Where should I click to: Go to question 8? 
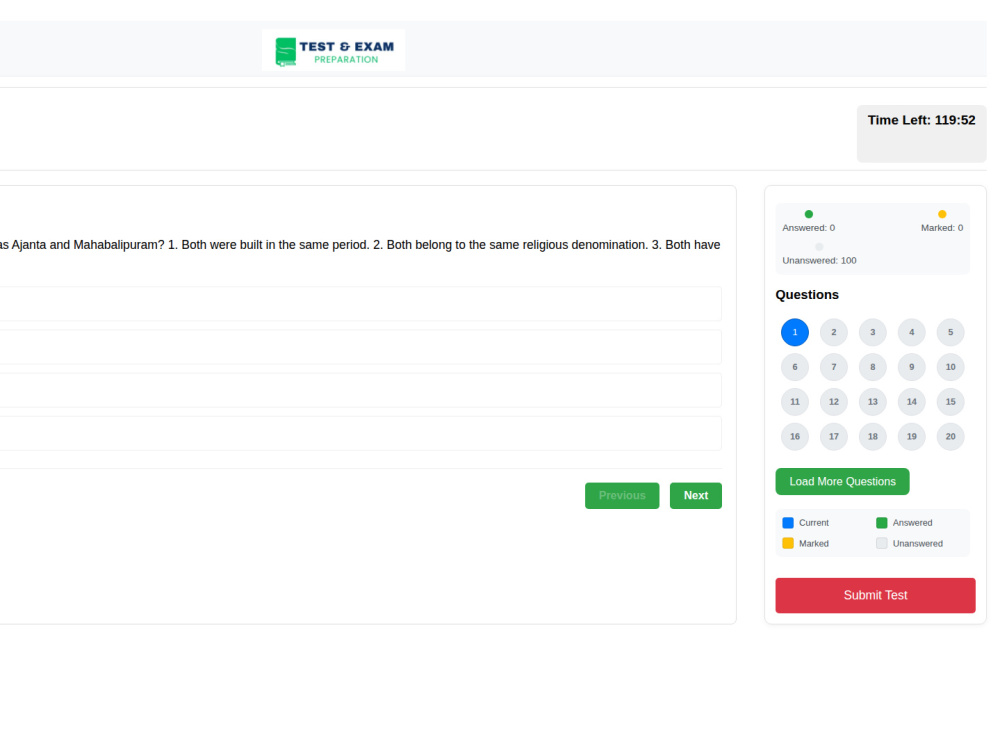(872, 367)
